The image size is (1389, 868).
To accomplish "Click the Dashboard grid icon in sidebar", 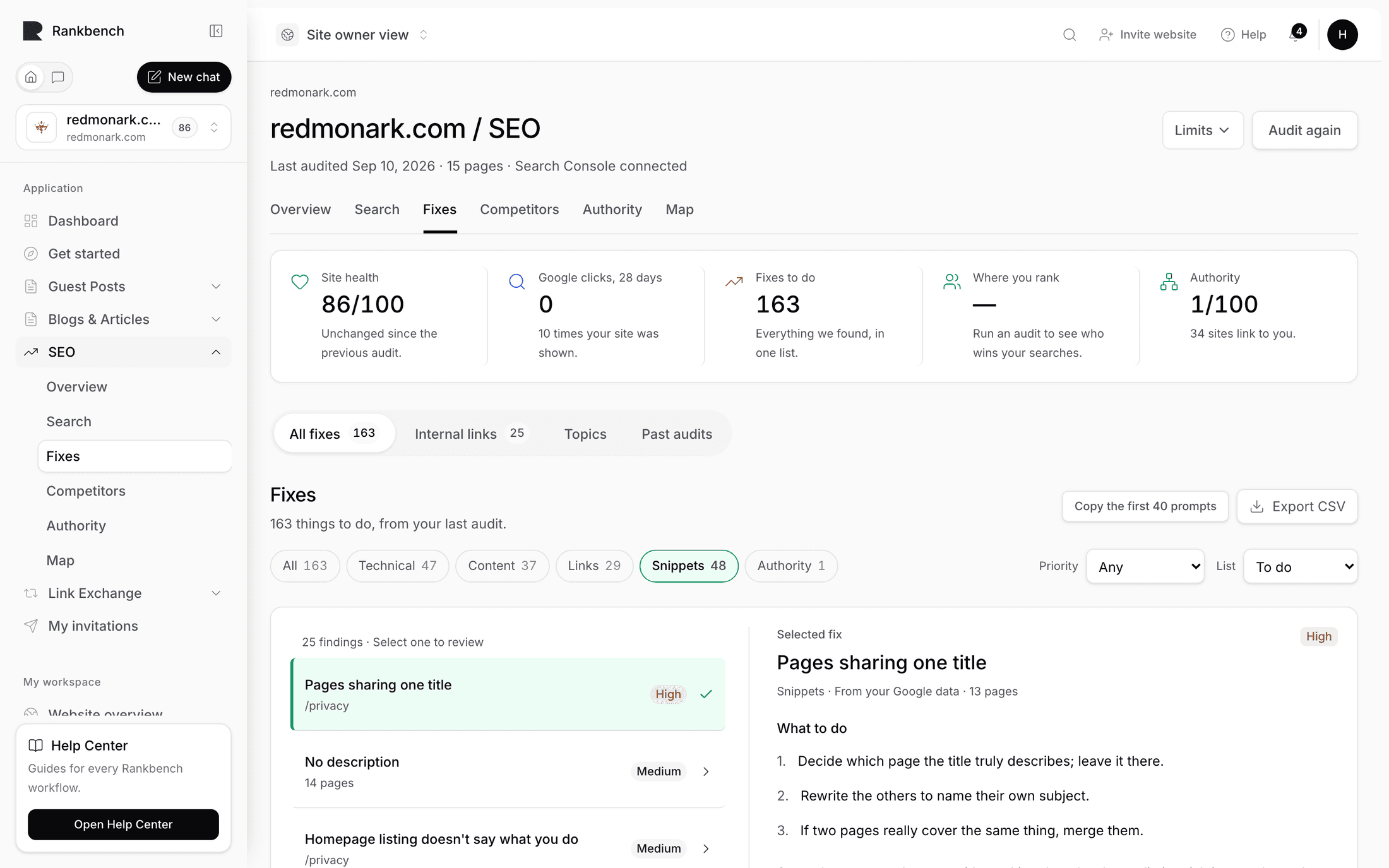I will click(x=31, y=221).
